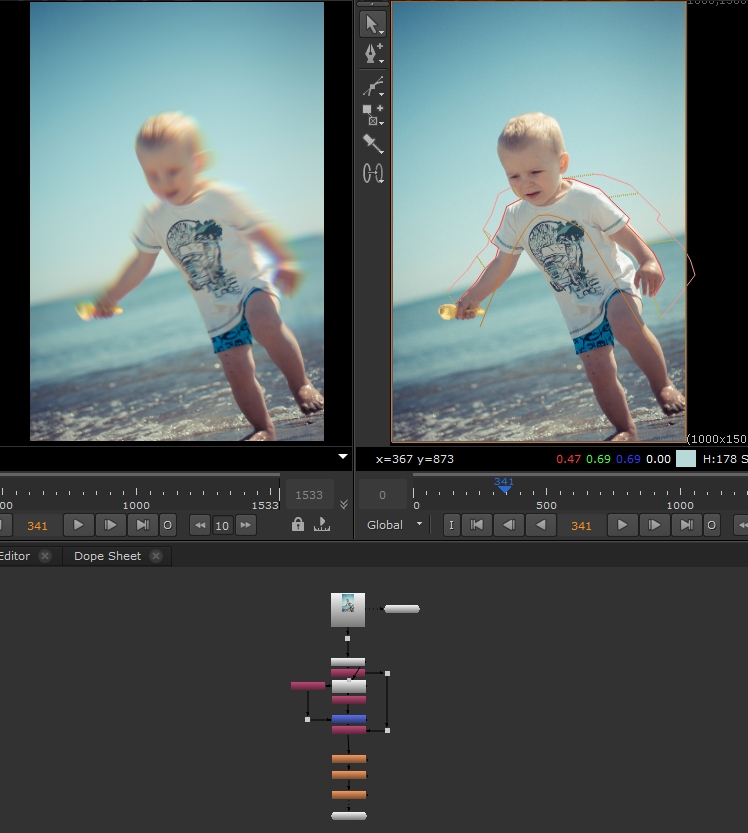Select the Read node thumbnail in node graph

coord(348,609)
